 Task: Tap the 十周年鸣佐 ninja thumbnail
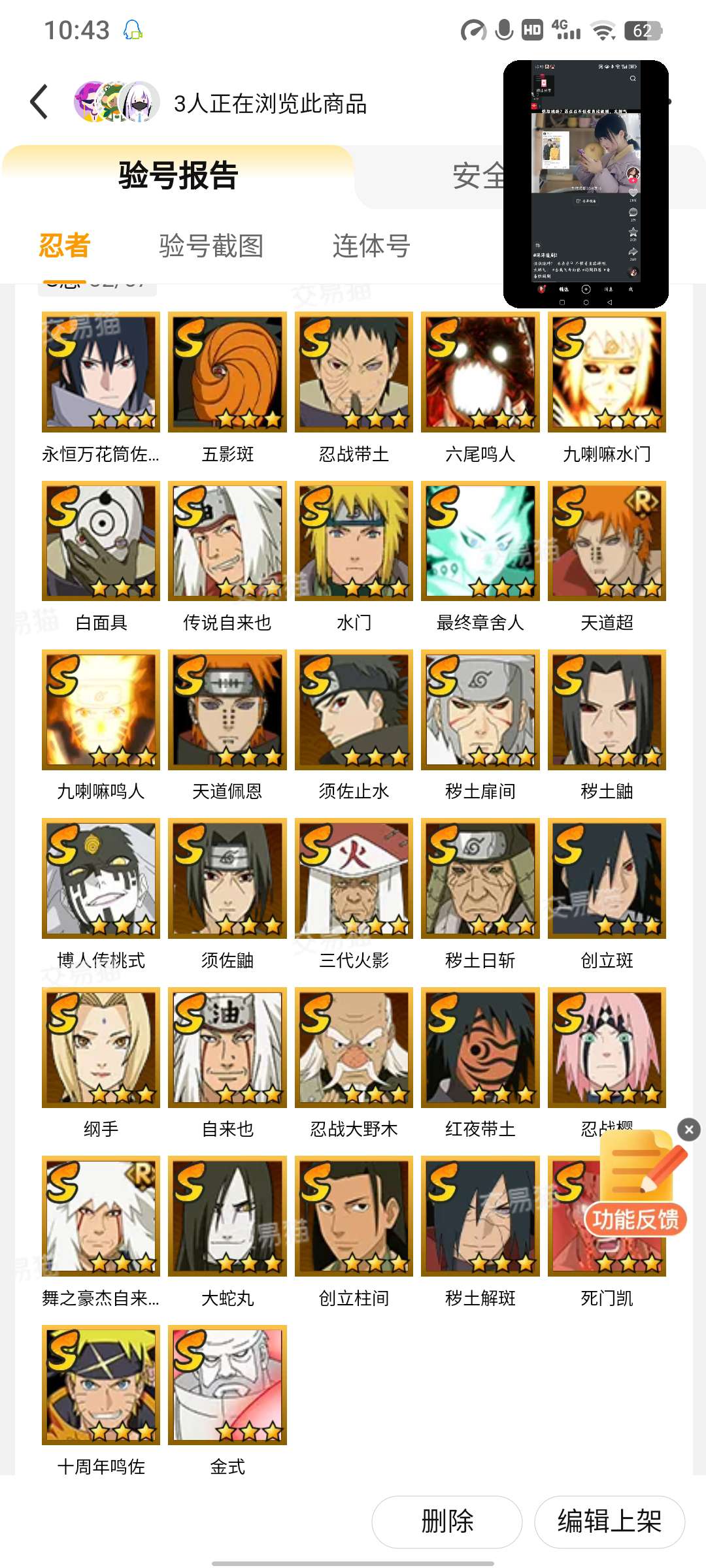click(101, 1385)
